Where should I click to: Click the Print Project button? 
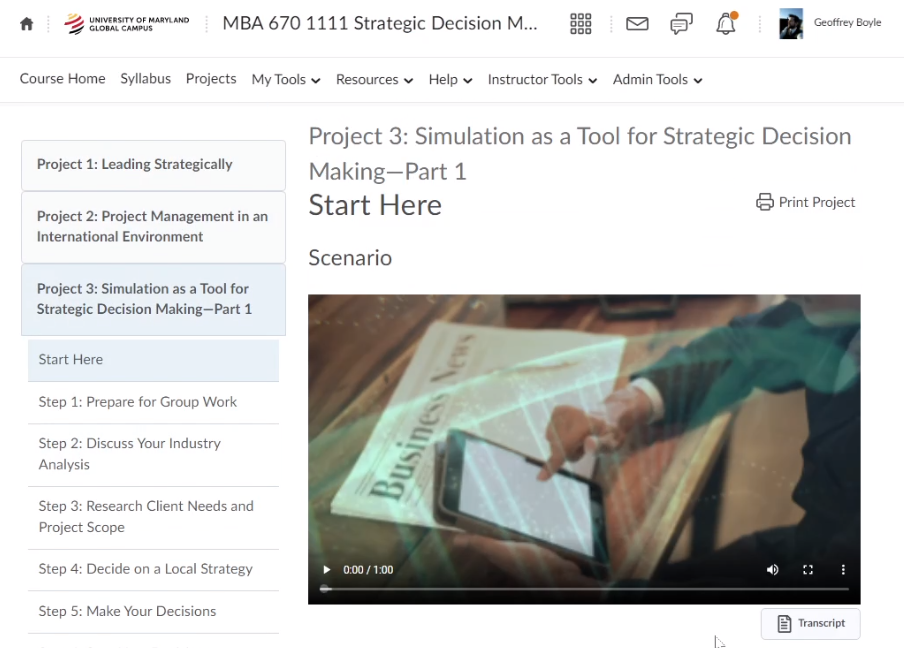coord(806,202)
